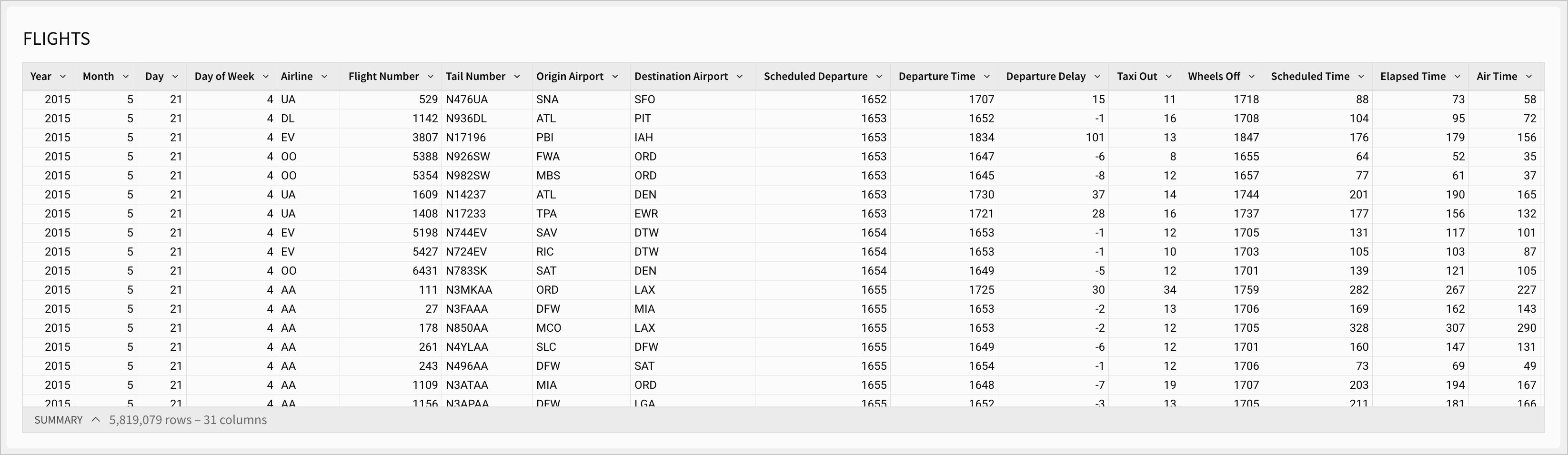
Task: Open the Tail Number column menu arrow
Action: tap(517, 77)
